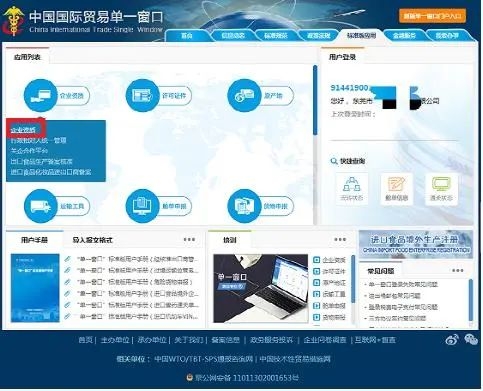Click the highlighted 企业资质 submenu link

pyautogui.click(x=23, y=129)
